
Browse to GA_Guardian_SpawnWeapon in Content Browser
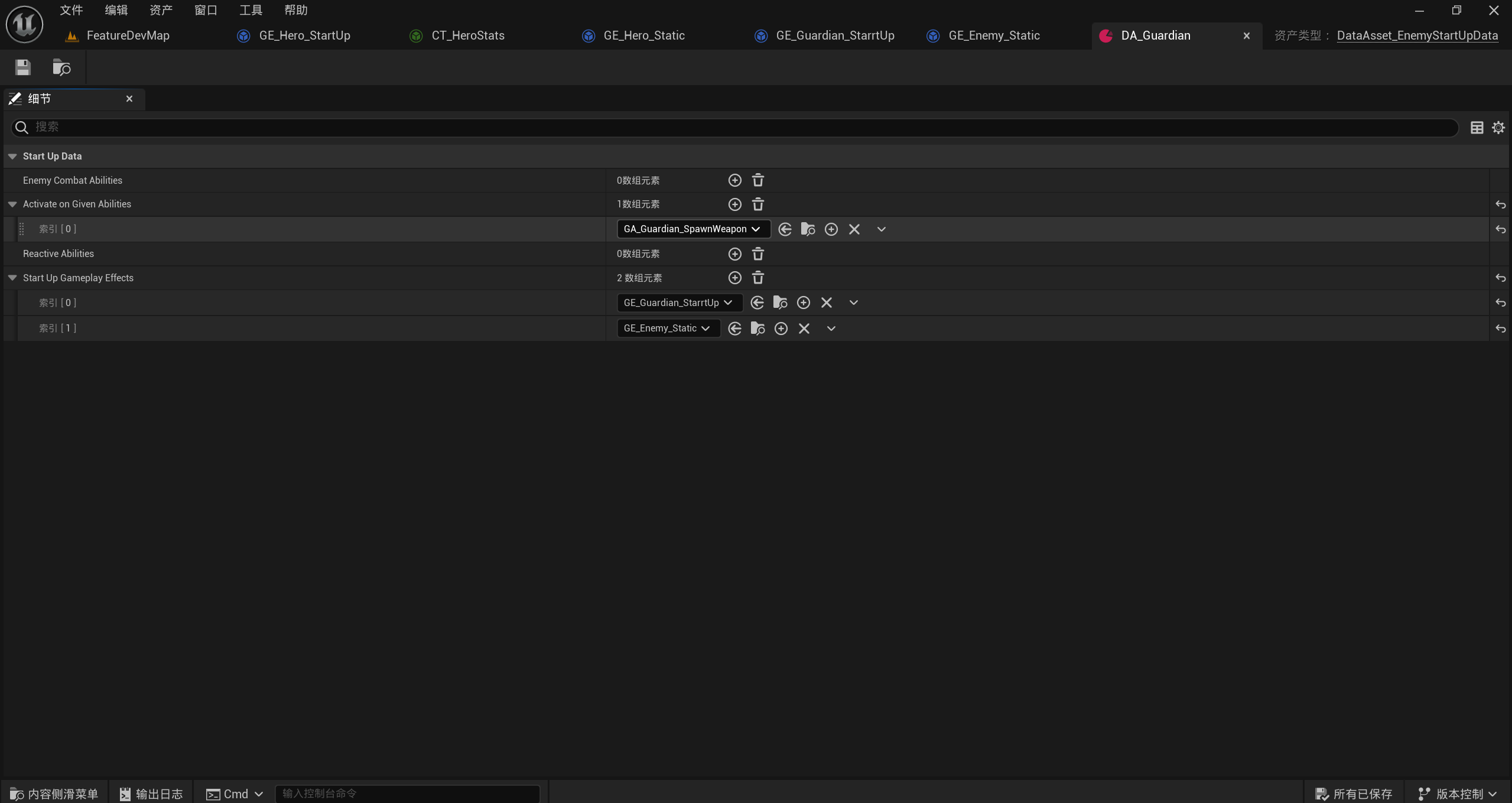(808, 229)
